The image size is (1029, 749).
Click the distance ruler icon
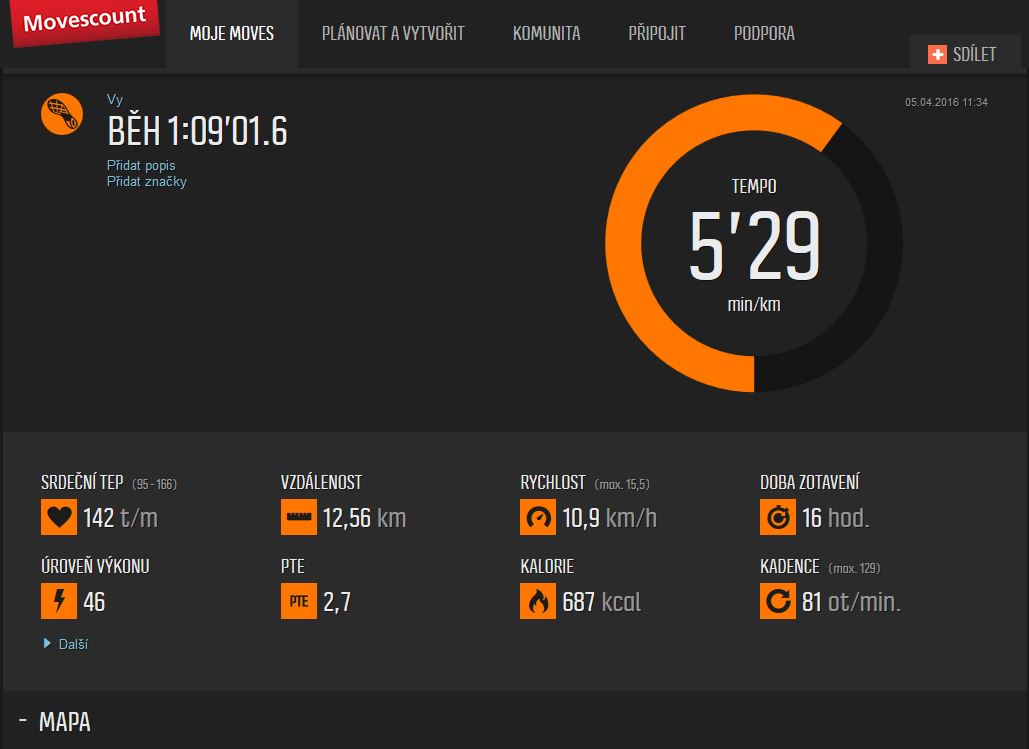coord(299,518)
